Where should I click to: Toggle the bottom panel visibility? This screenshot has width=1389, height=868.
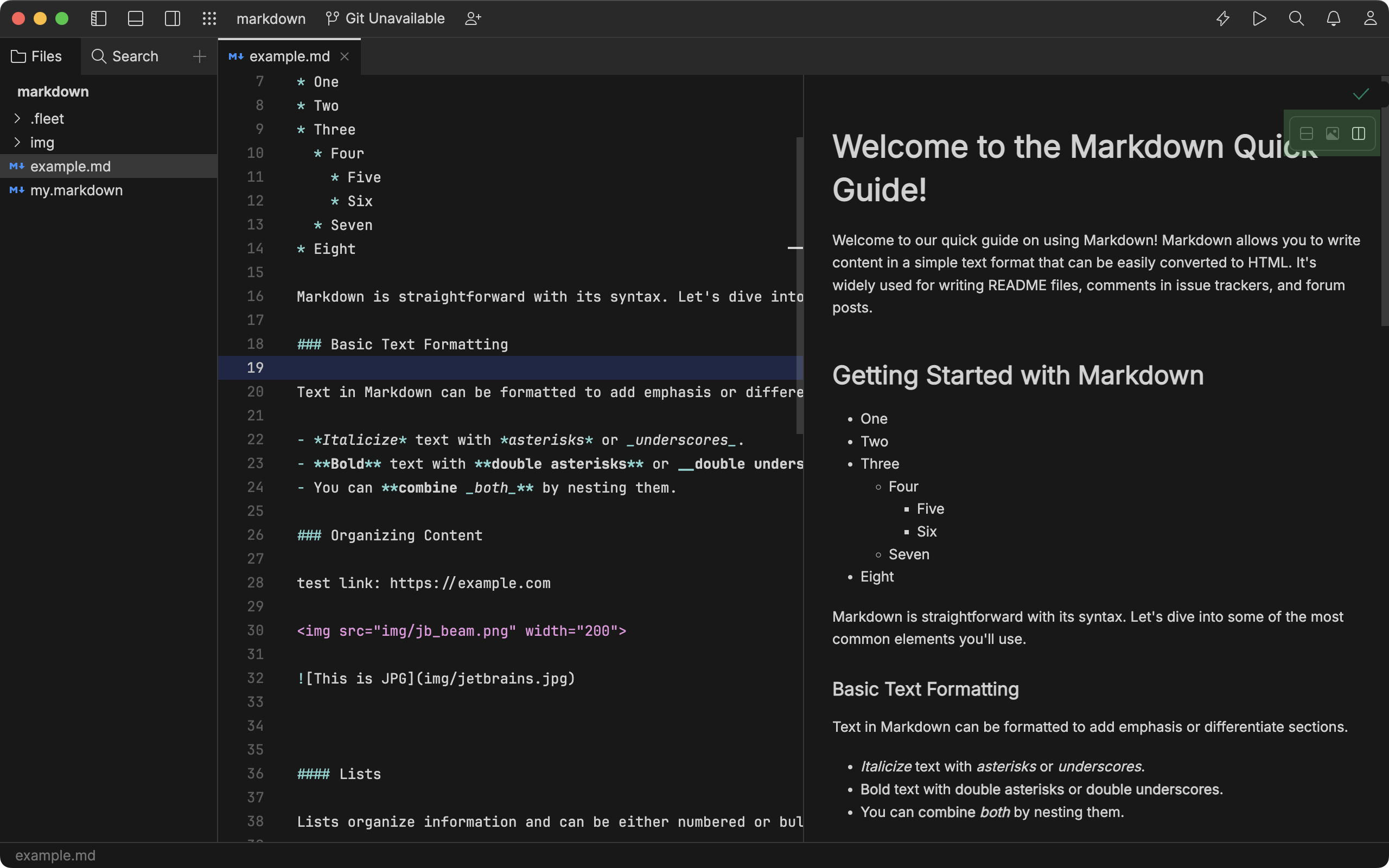coord(136,18)
